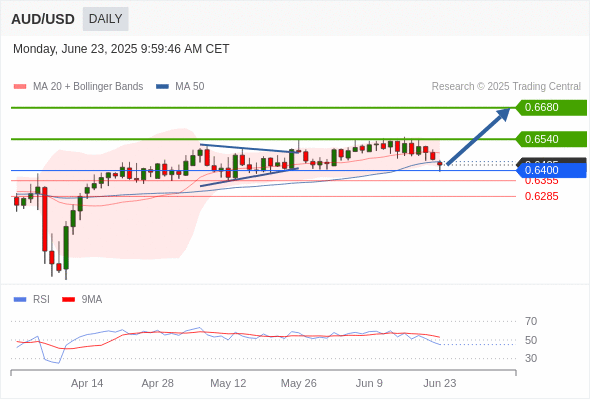The height and width of the screenshot is (400, 590).
Task: Click the RSI 70 axis label
Action: click(x=531, y=321)
